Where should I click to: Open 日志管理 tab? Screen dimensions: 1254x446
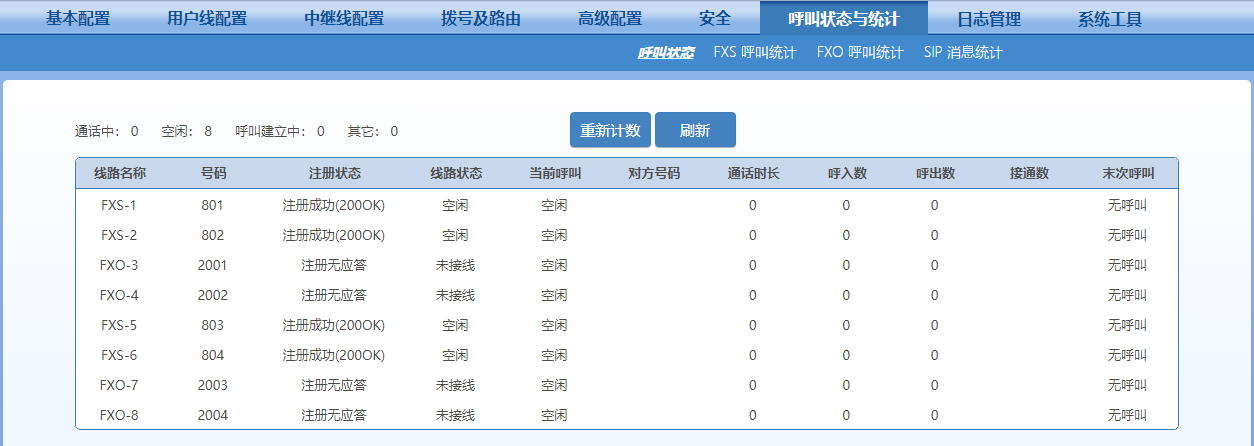click(x=989, y=19)
